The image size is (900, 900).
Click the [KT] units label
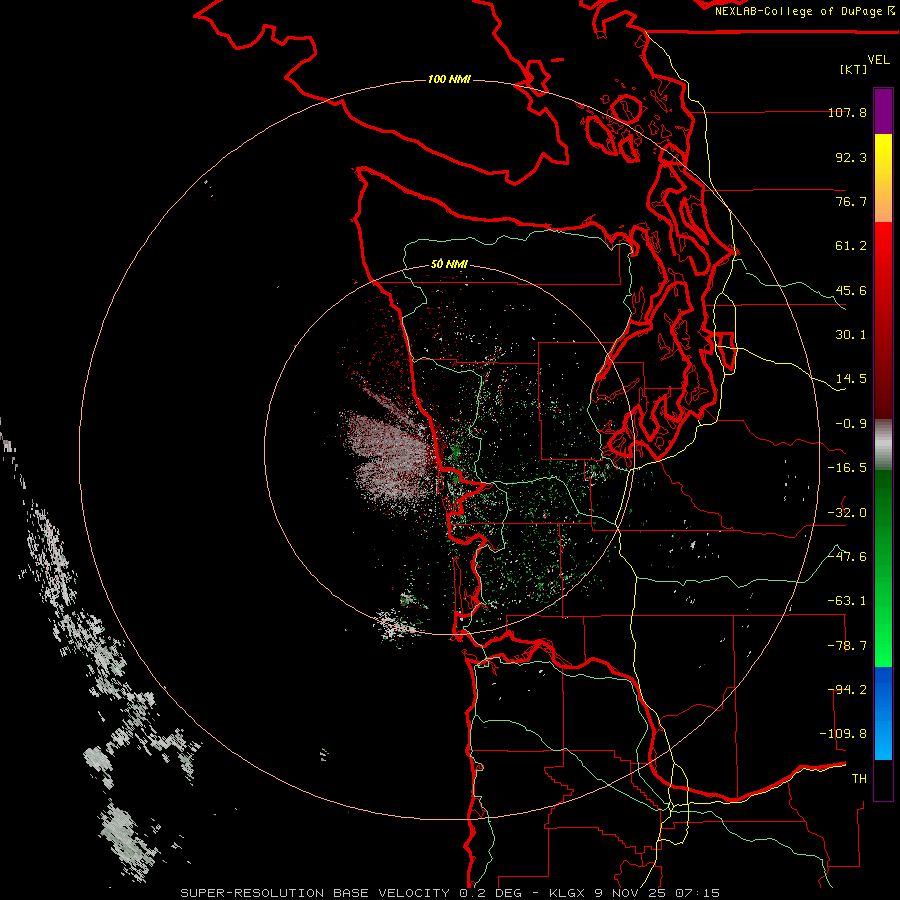click(854, 69)
